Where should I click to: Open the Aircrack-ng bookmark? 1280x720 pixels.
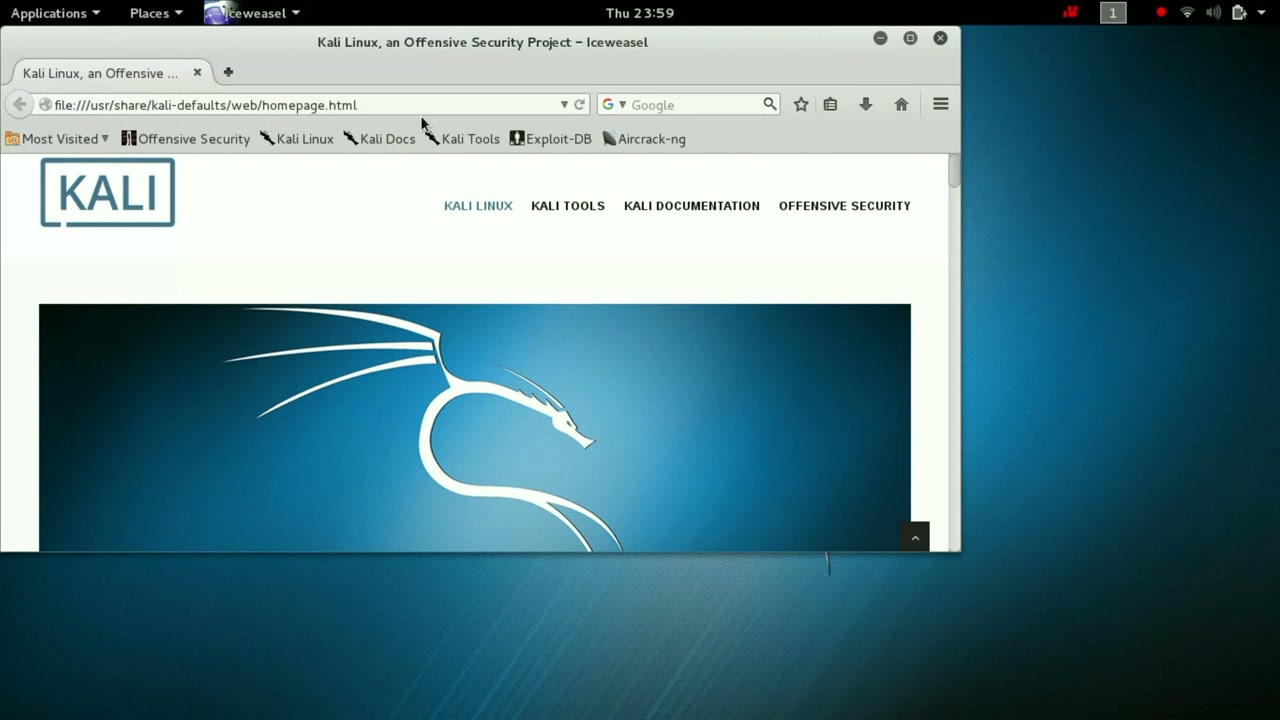(x=644, y=139)
